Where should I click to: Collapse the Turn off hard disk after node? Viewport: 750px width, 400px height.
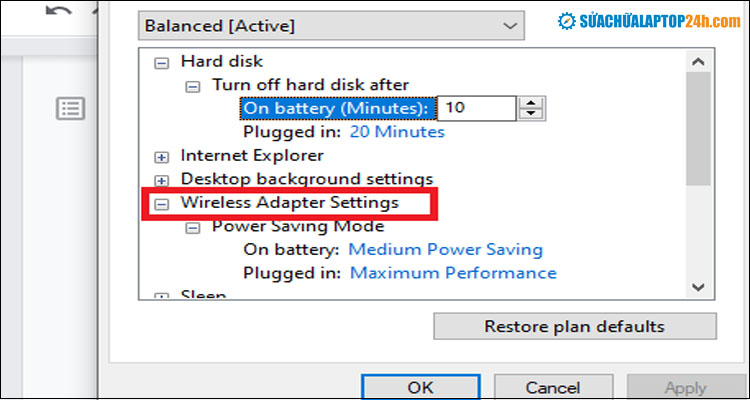[193, 85]
